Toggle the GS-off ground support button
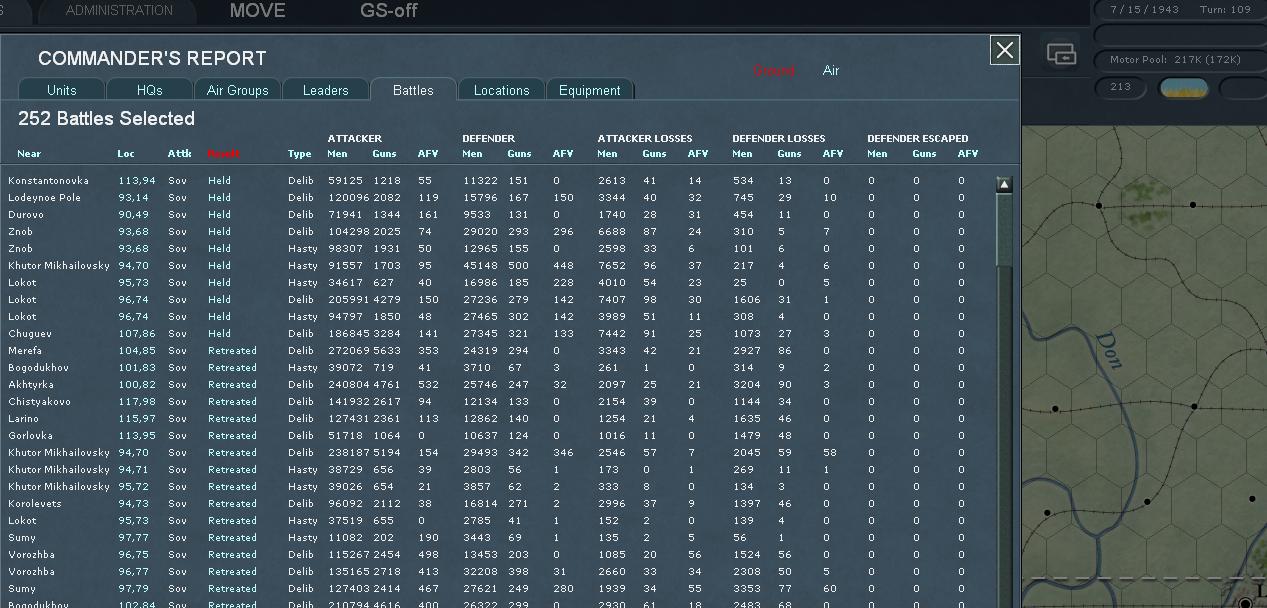This screenshot has width=1267, height=608. point(389,11)
